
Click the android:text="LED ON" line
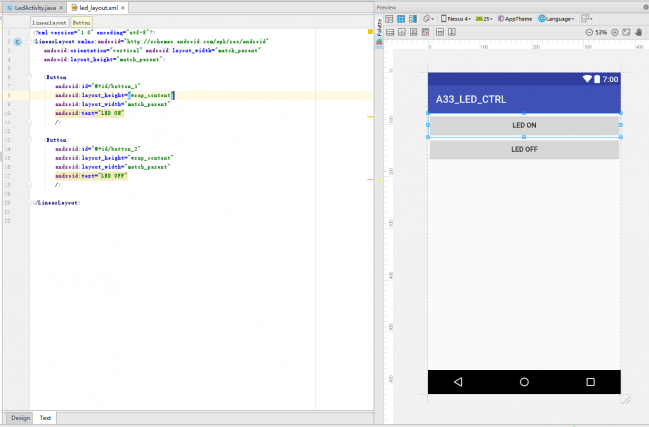[x=90, y=113]
